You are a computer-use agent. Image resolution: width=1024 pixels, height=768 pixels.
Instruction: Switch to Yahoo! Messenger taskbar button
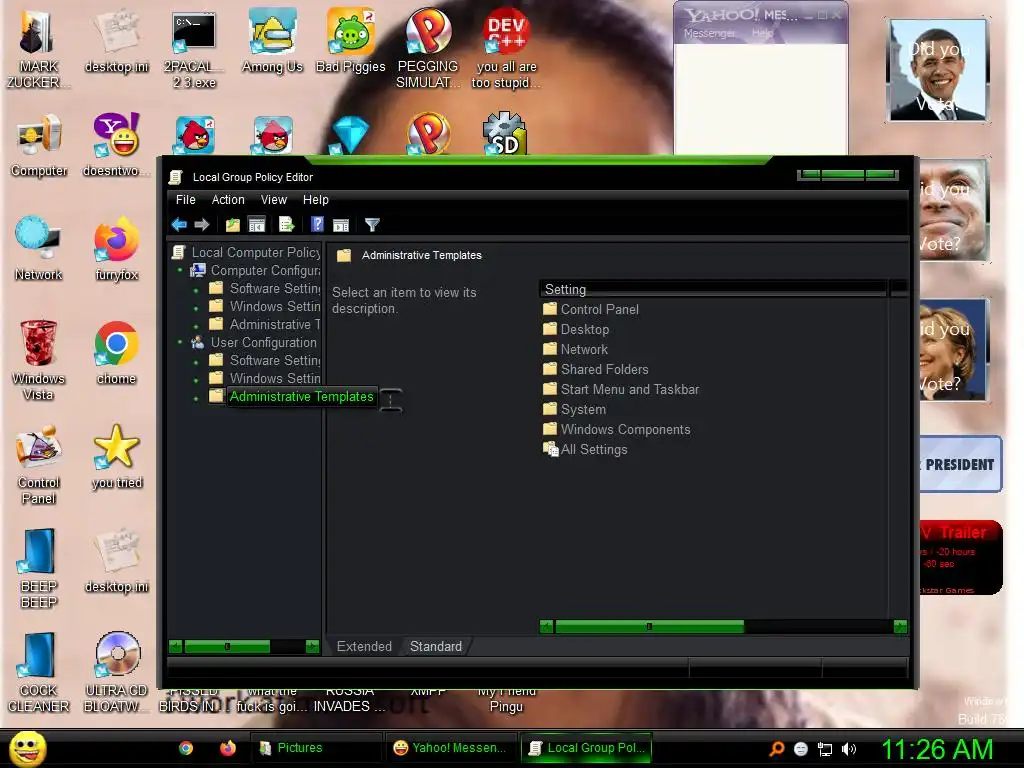(450, 748)
